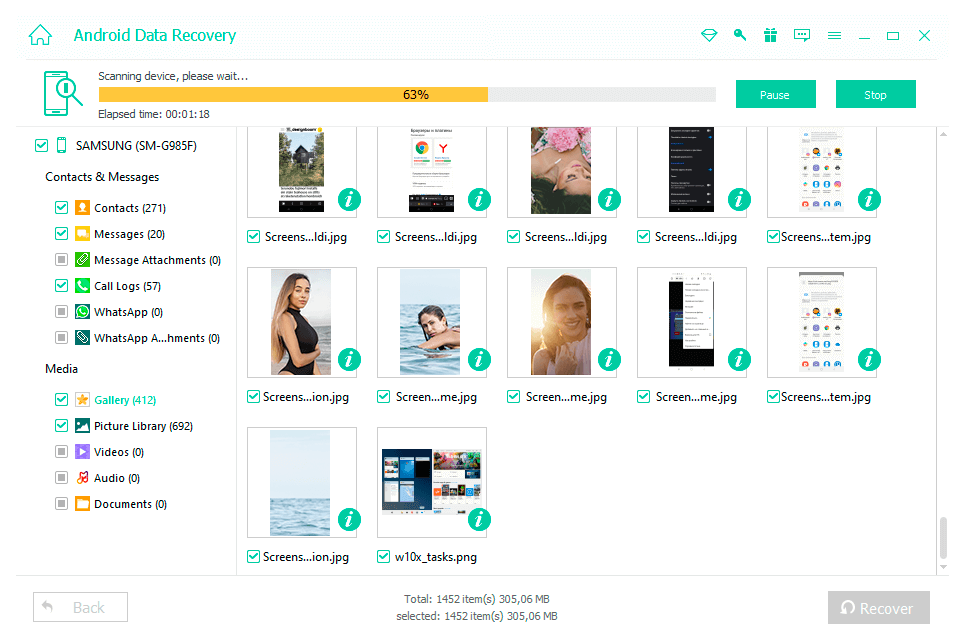Collapse the Media section
Viewport: 960px width, 640px height.
pos(62,368)
